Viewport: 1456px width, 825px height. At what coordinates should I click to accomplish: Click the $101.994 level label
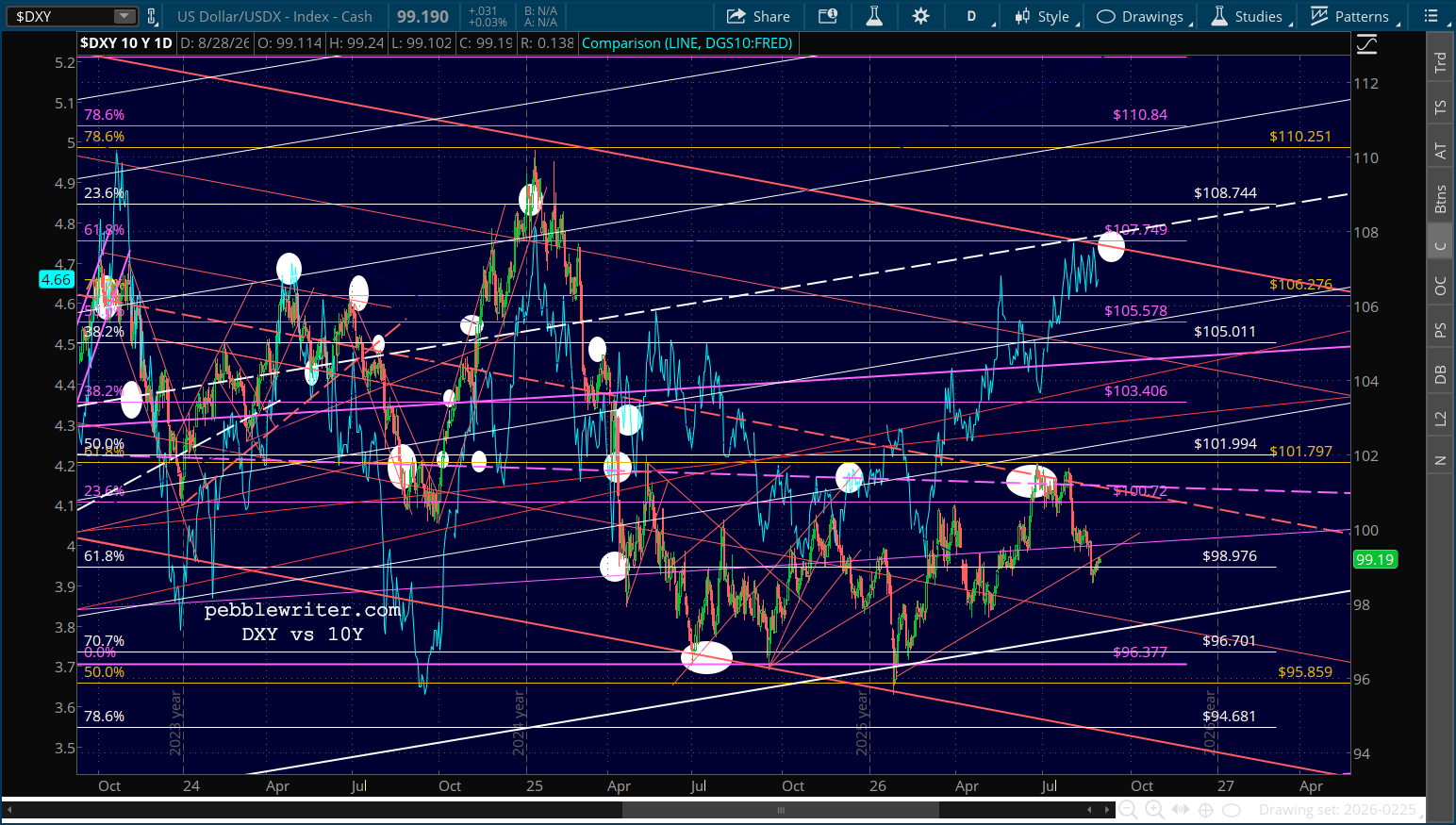[x=1225, y=444]
